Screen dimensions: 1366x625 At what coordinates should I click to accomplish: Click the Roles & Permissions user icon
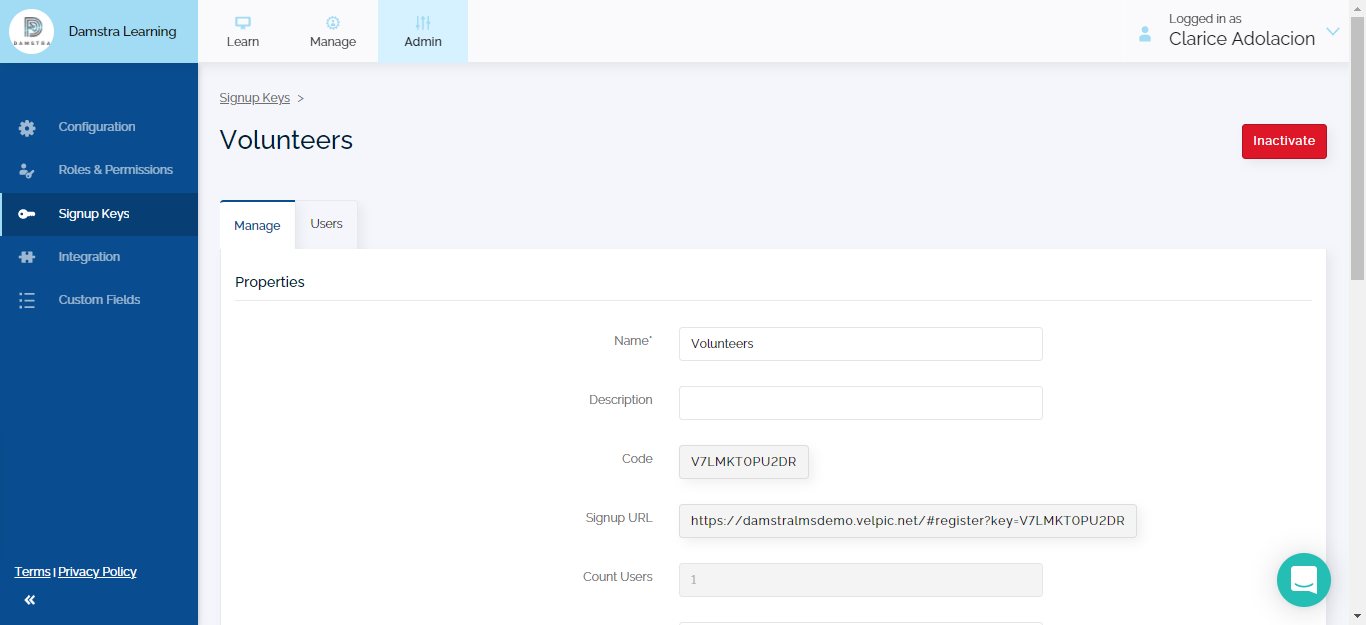point(27,171)
